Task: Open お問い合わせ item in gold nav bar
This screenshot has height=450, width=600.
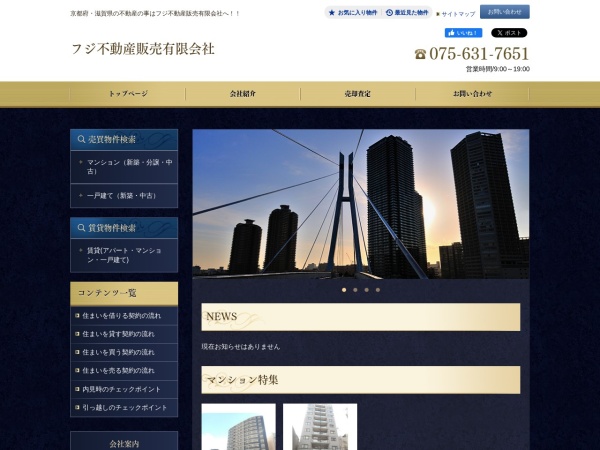Action: 473,94
